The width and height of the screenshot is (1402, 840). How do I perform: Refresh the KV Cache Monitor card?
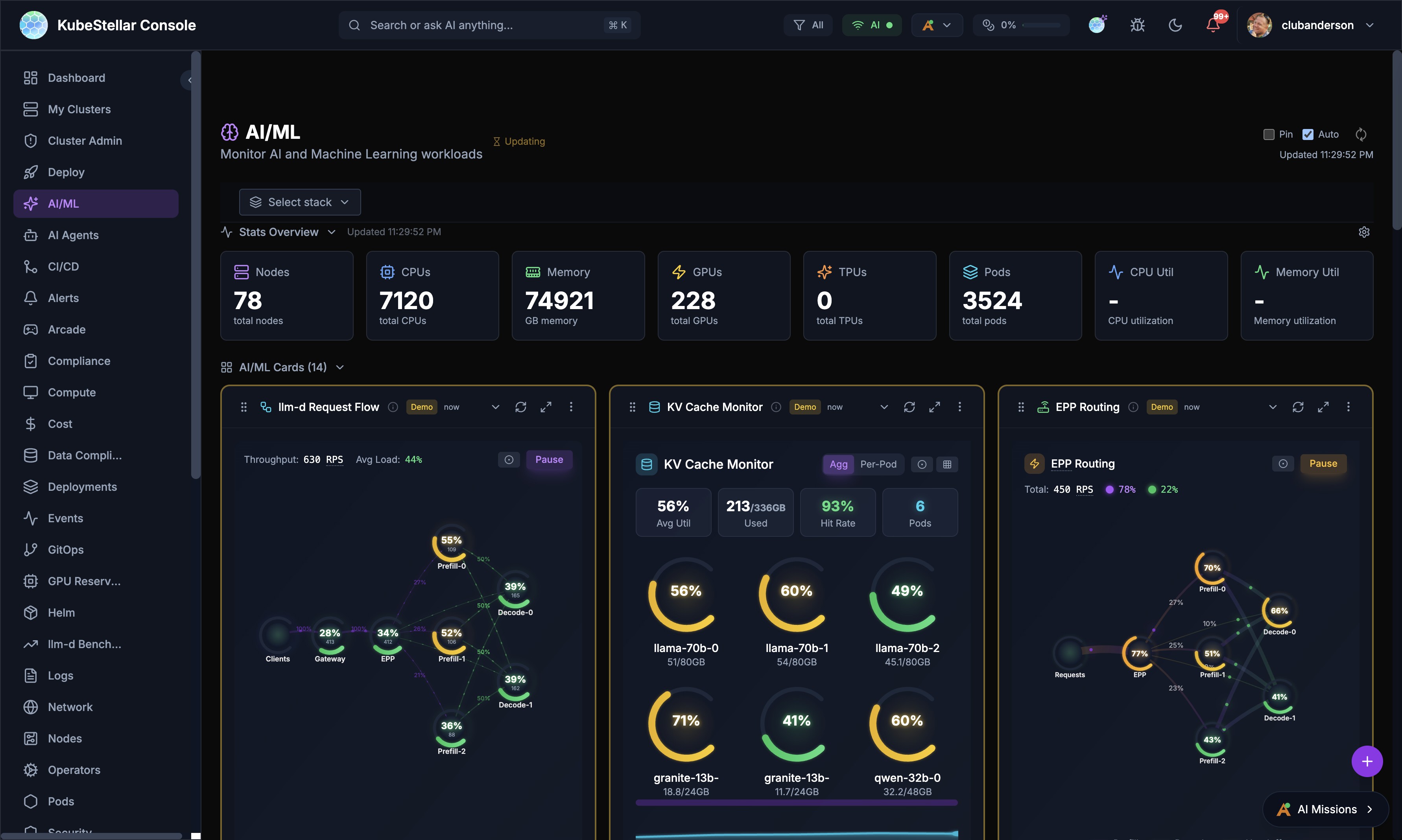[909, 406]
